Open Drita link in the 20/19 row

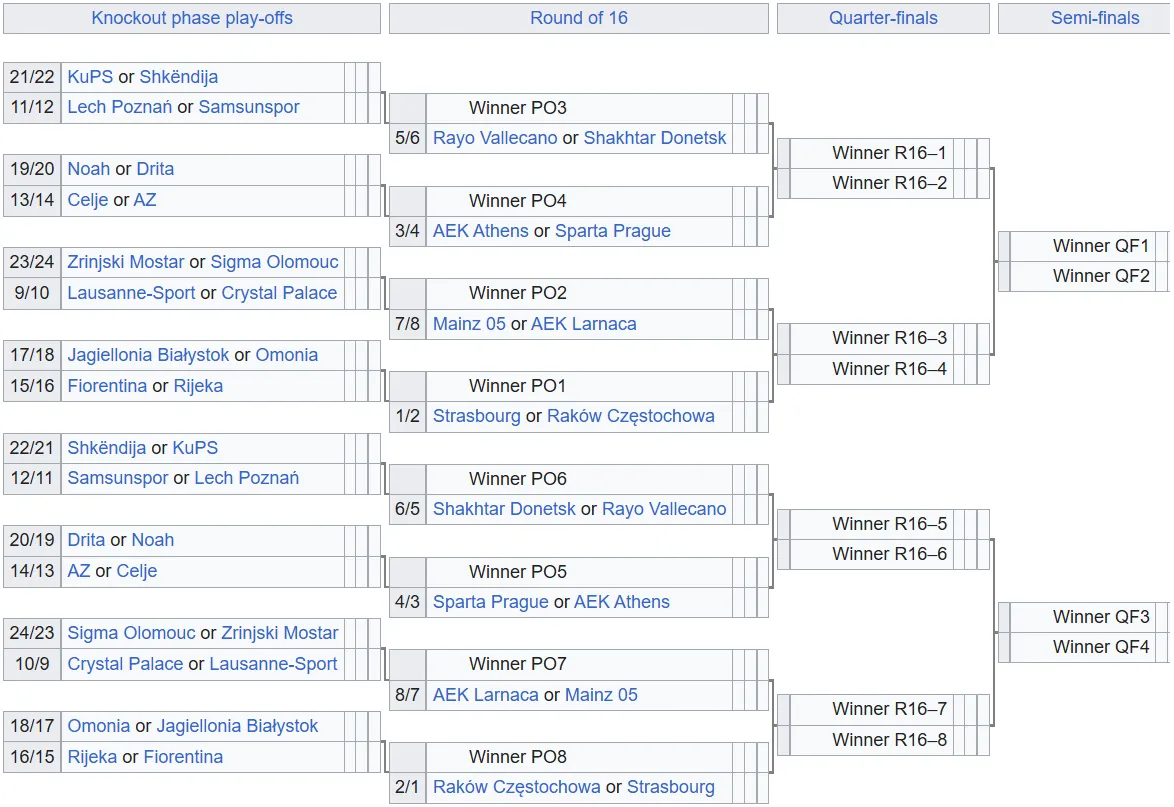(86, 540)
